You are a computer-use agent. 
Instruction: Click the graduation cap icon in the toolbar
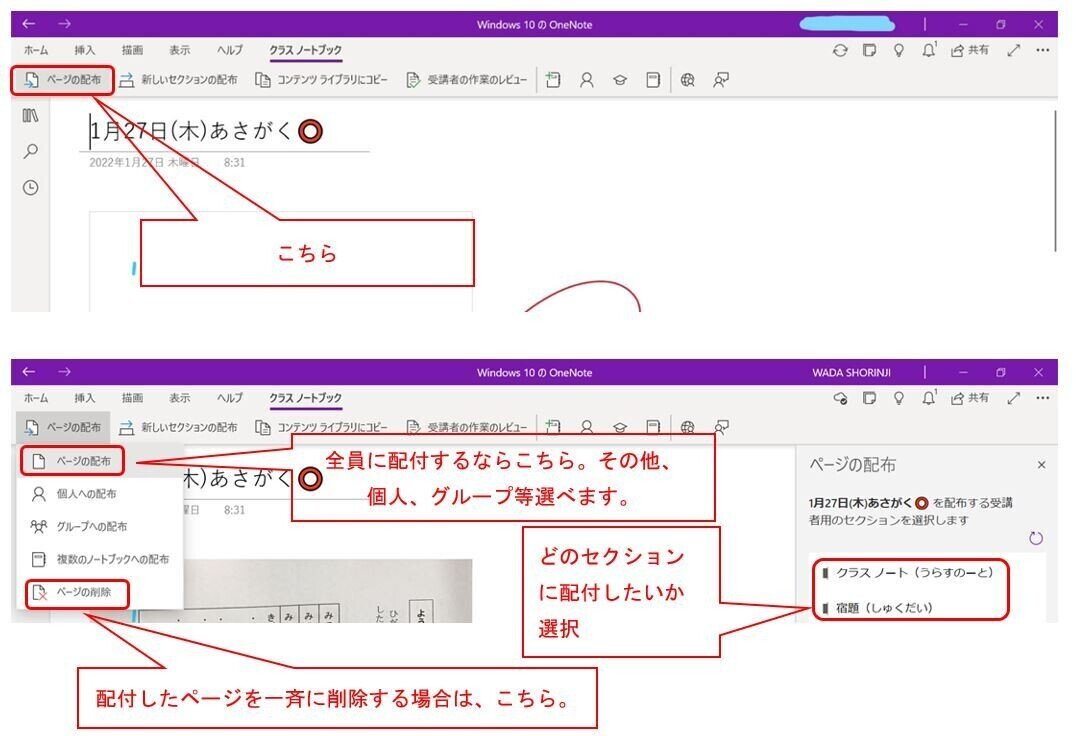click(622, 79)
